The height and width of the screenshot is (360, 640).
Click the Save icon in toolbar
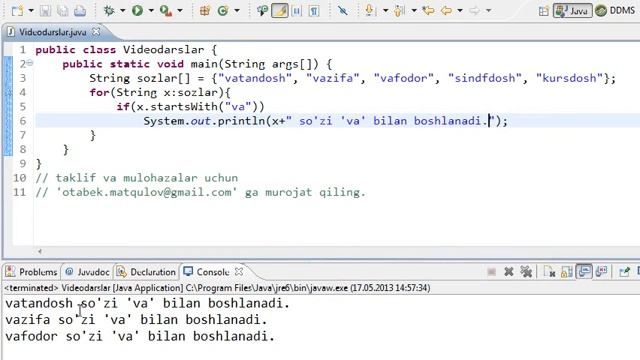[x=45, y=10]
